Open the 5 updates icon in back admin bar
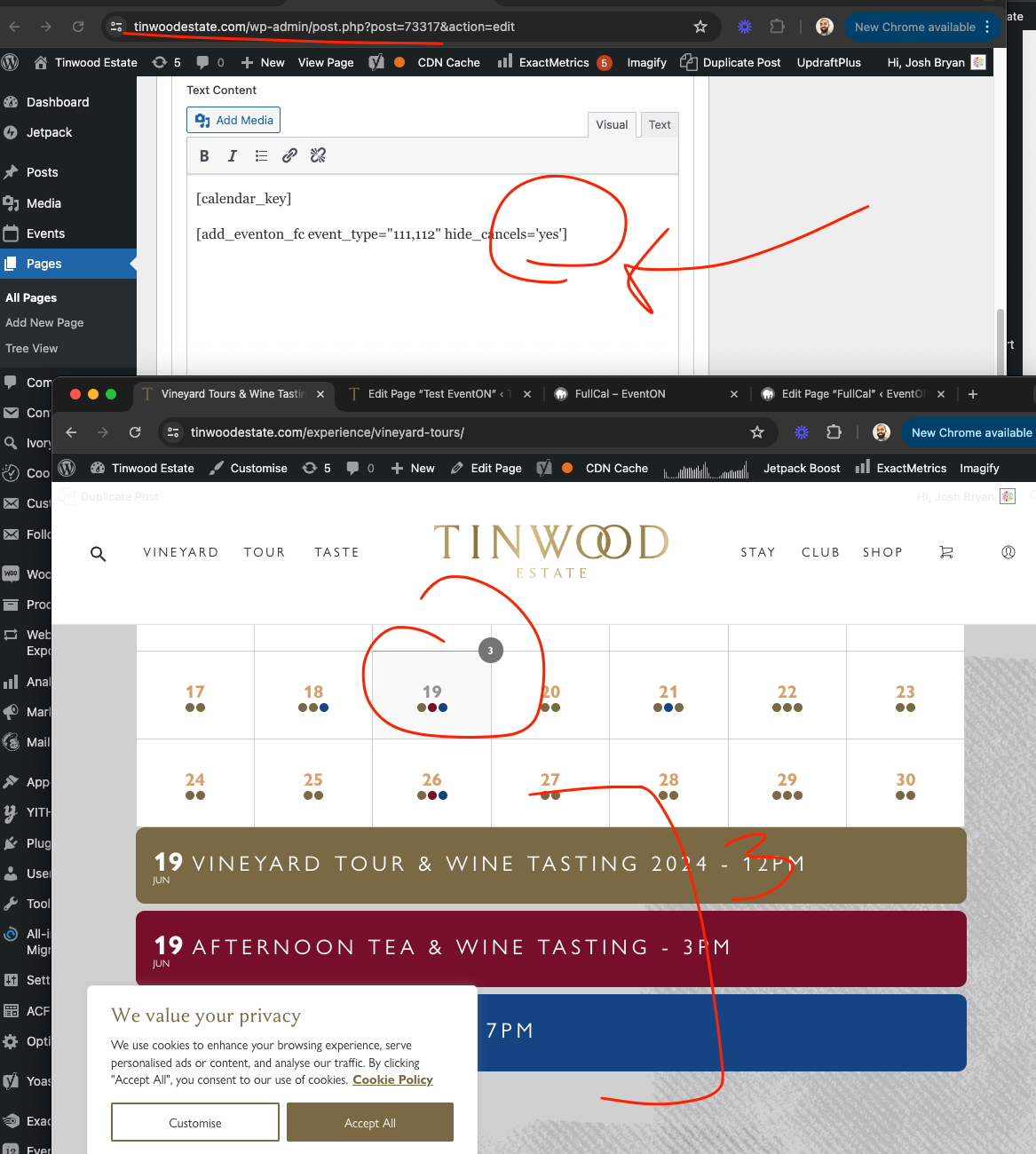1036x1154 pixels. pos(167,62)
